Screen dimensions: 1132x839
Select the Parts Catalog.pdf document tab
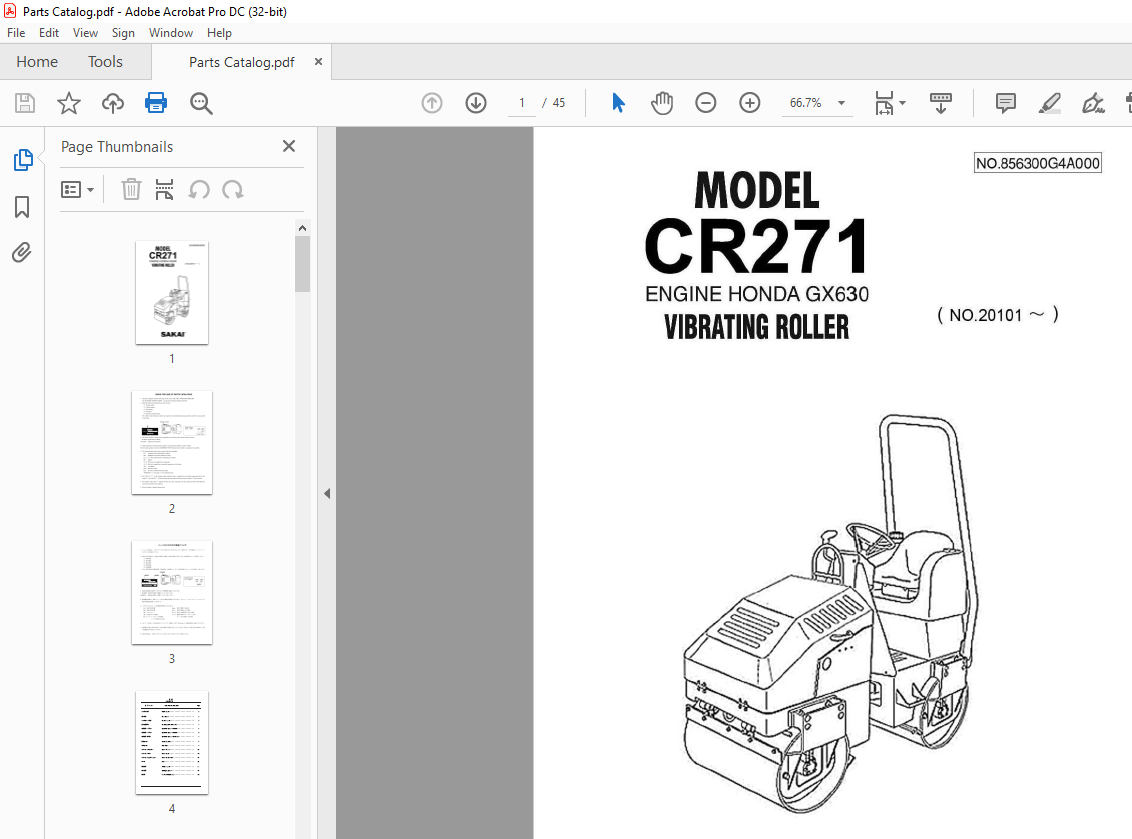tap(242, 62)
